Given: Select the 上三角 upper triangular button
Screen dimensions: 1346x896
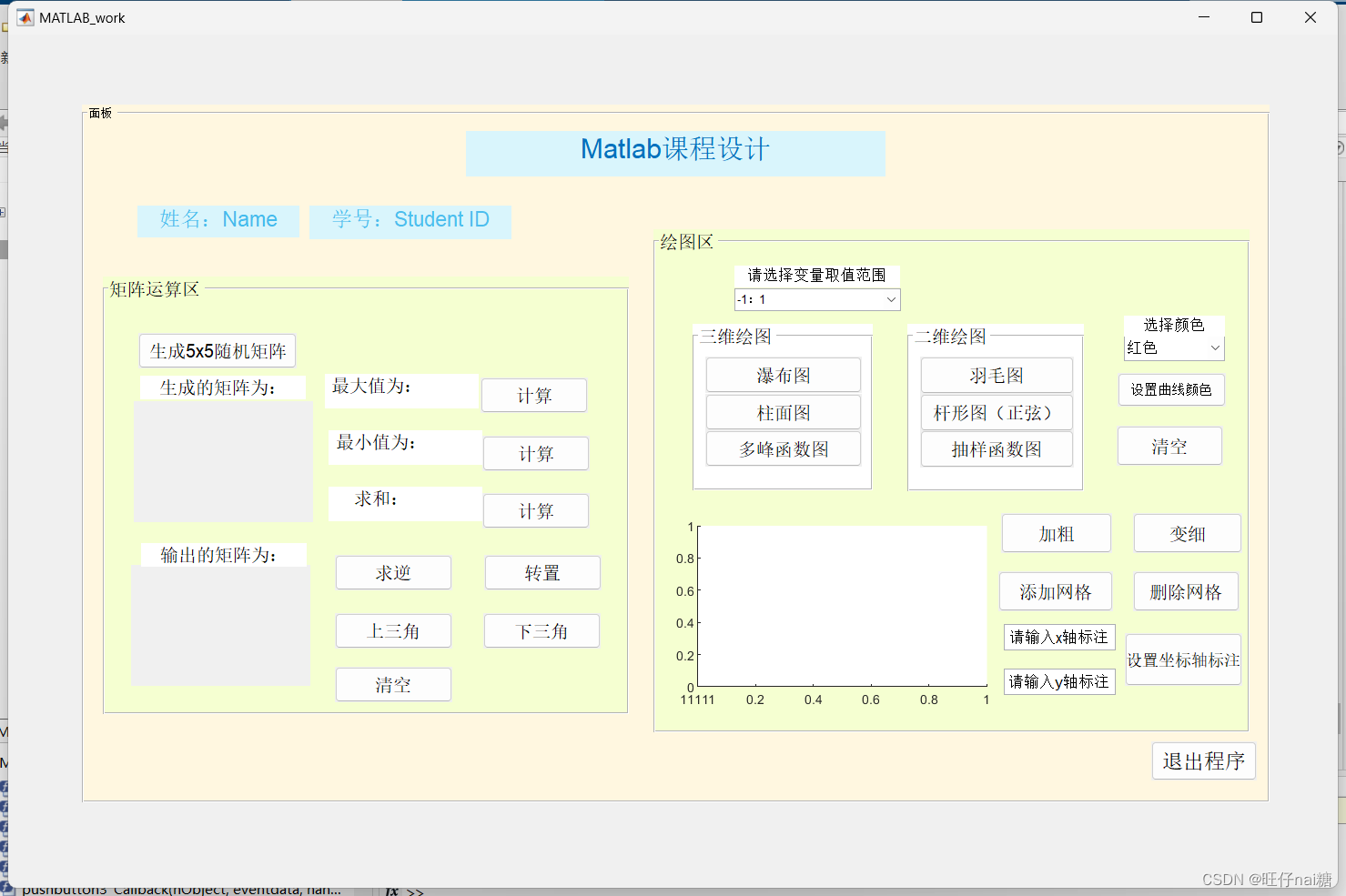Looking at the screenshot, I should (393, 631).
